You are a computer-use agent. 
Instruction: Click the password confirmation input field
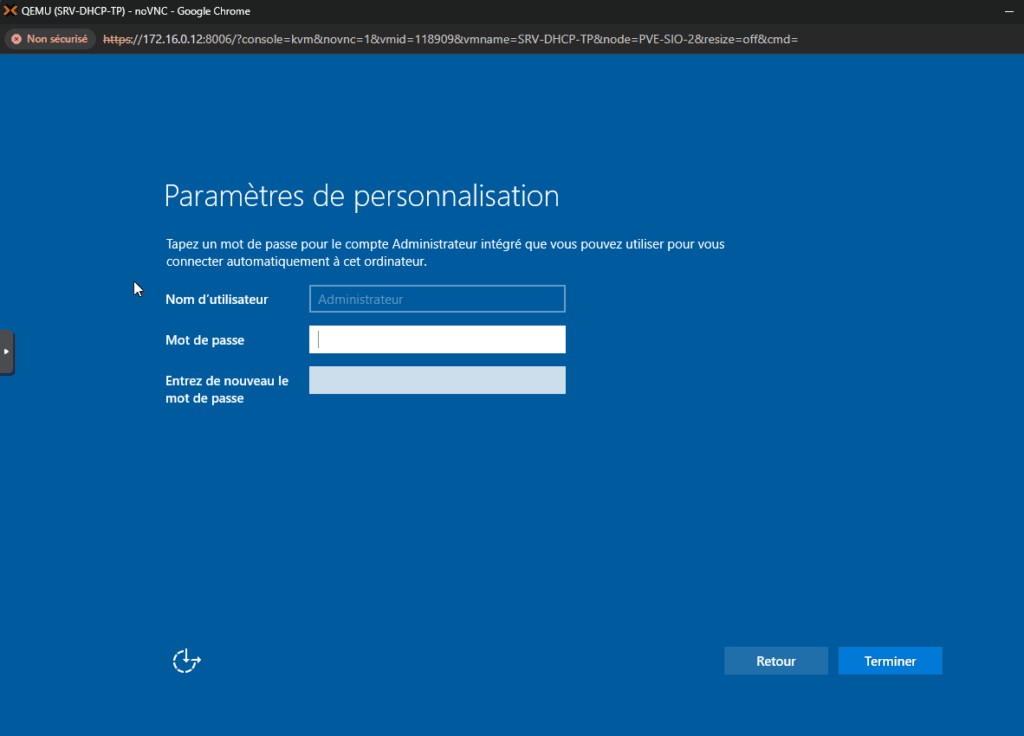point(437,380)
